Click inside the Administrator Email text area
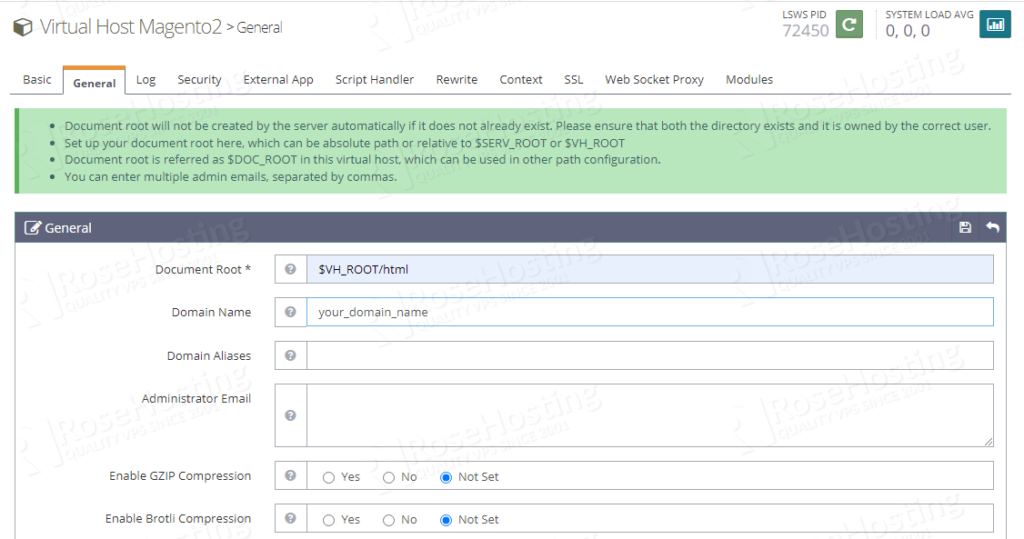1024x539 pixels. [649, 415]
